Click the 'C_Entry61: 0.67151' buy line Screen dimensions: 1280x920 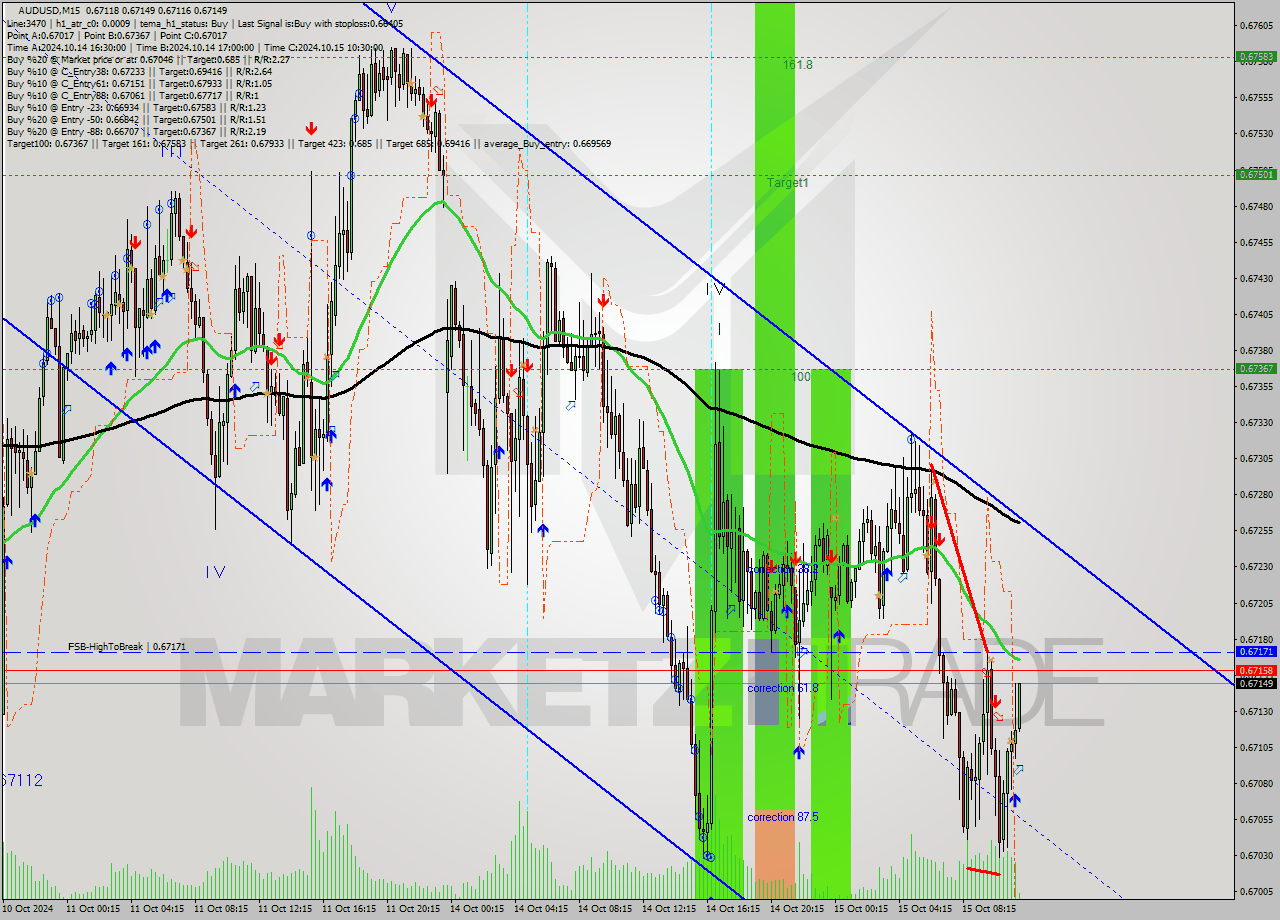coord(140,83)
